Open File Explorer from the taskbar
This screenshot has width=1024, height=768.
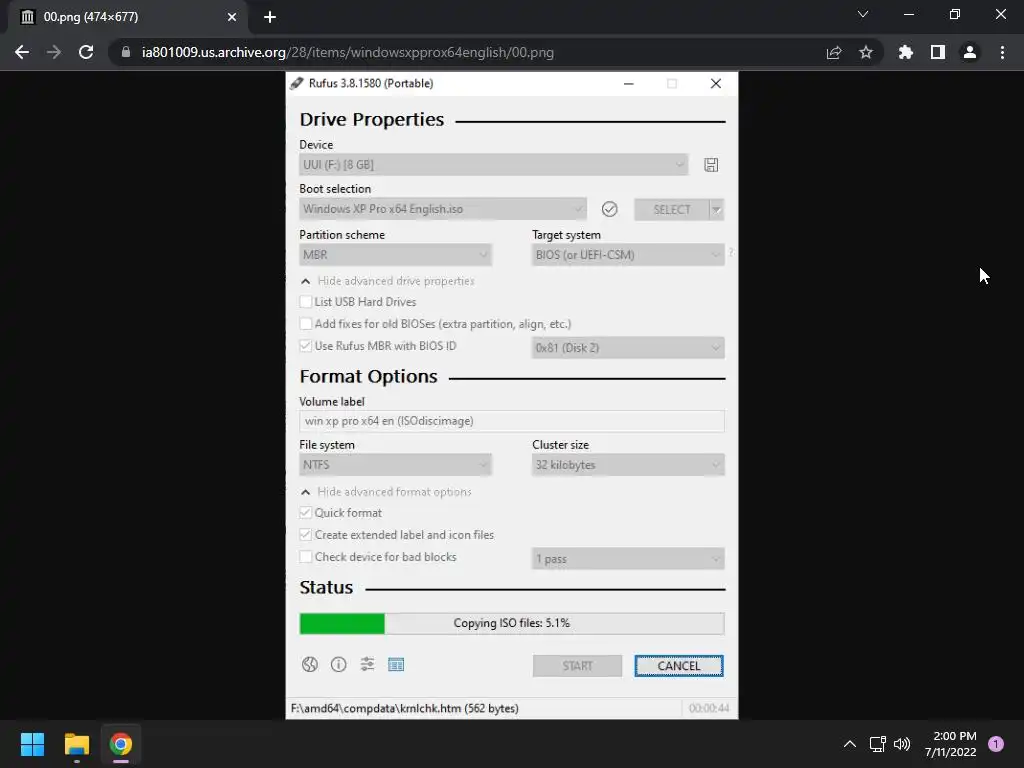pyautogui.click(x=76, y=744)
